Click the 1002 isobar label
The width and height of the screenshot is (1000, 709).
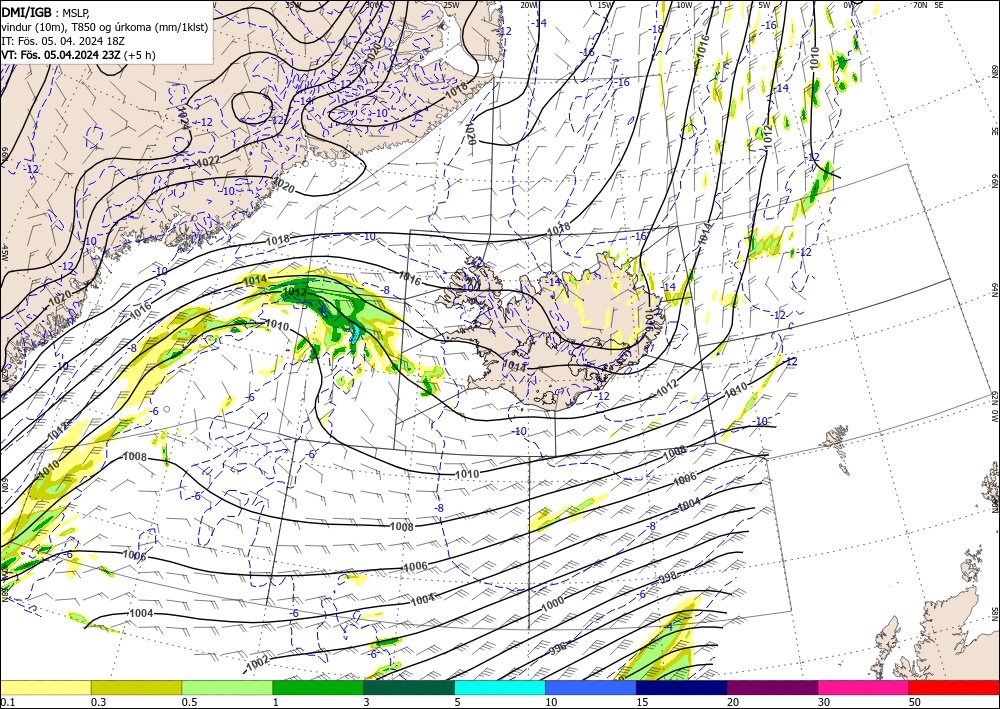(258, 664)
